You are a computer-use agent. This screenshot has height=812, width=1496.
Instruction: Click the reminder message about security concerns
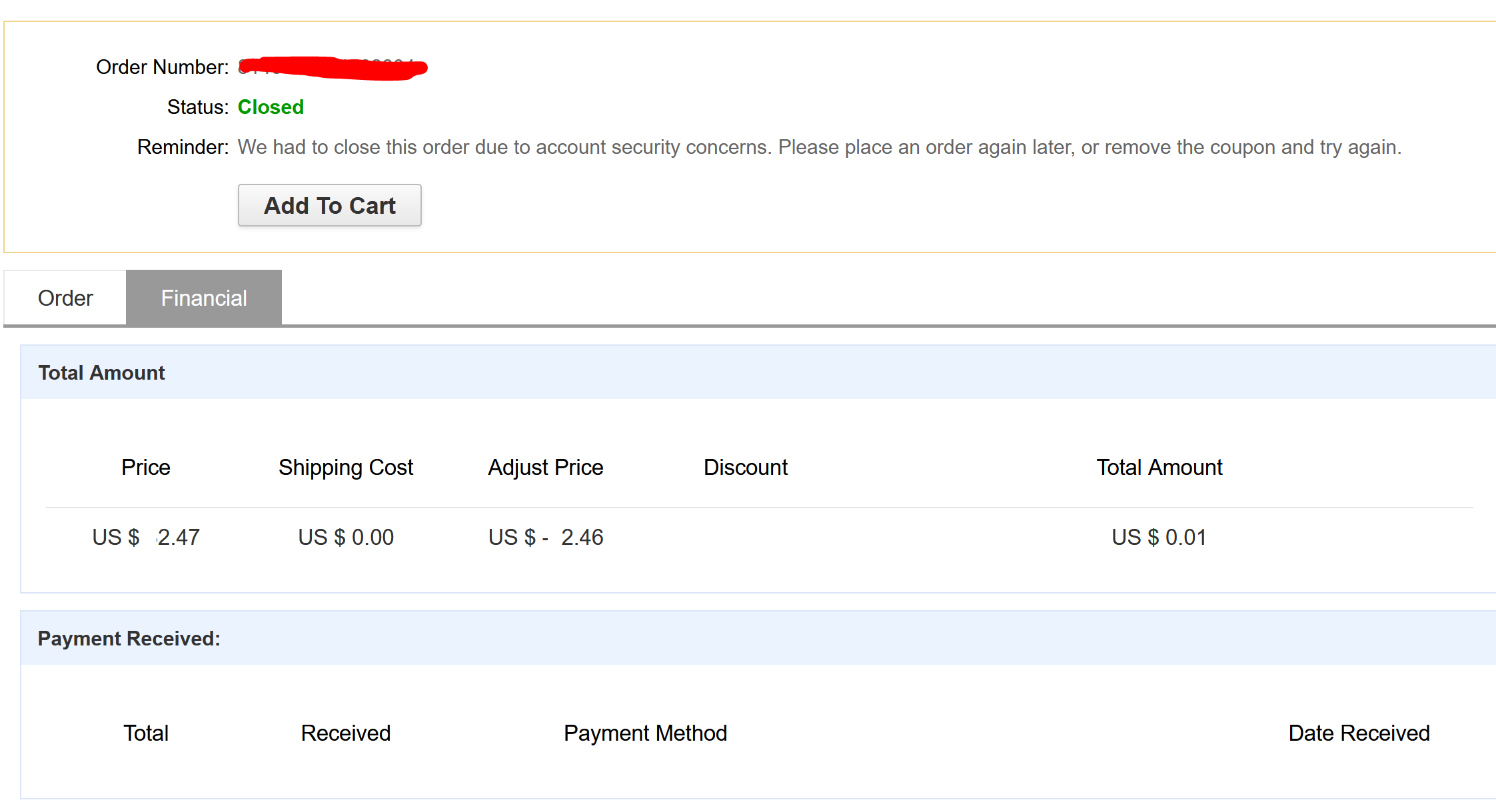pos(820,147)
